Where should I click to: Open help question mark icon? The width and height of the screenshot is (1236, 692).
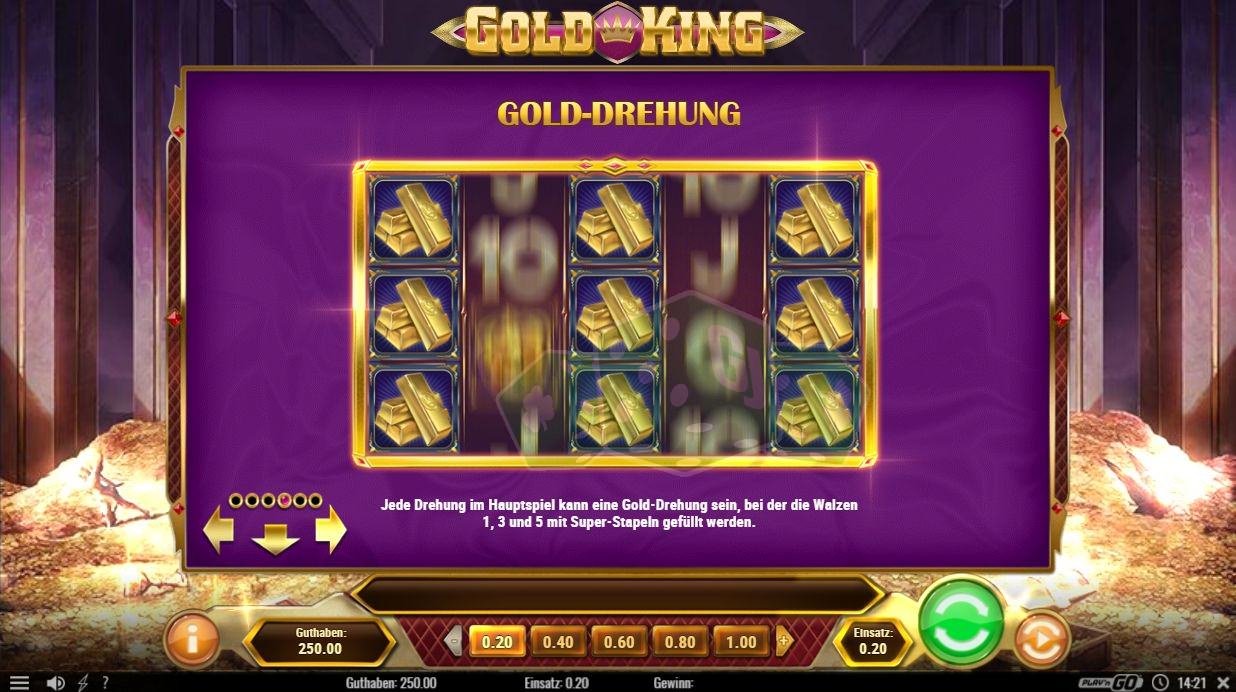click(x=105, y=683)
